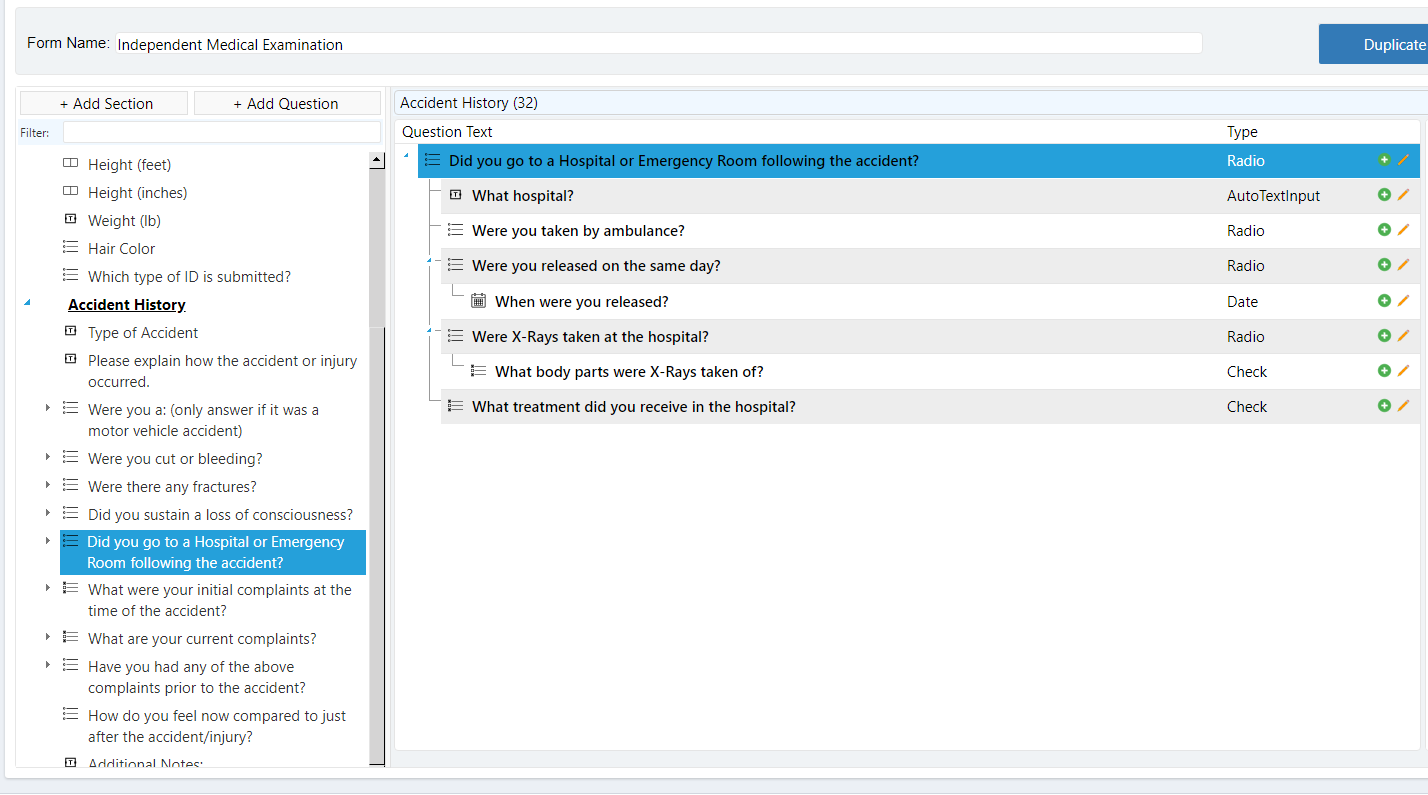Click green add icon for 'What hospital?' row

point(1384,195)
